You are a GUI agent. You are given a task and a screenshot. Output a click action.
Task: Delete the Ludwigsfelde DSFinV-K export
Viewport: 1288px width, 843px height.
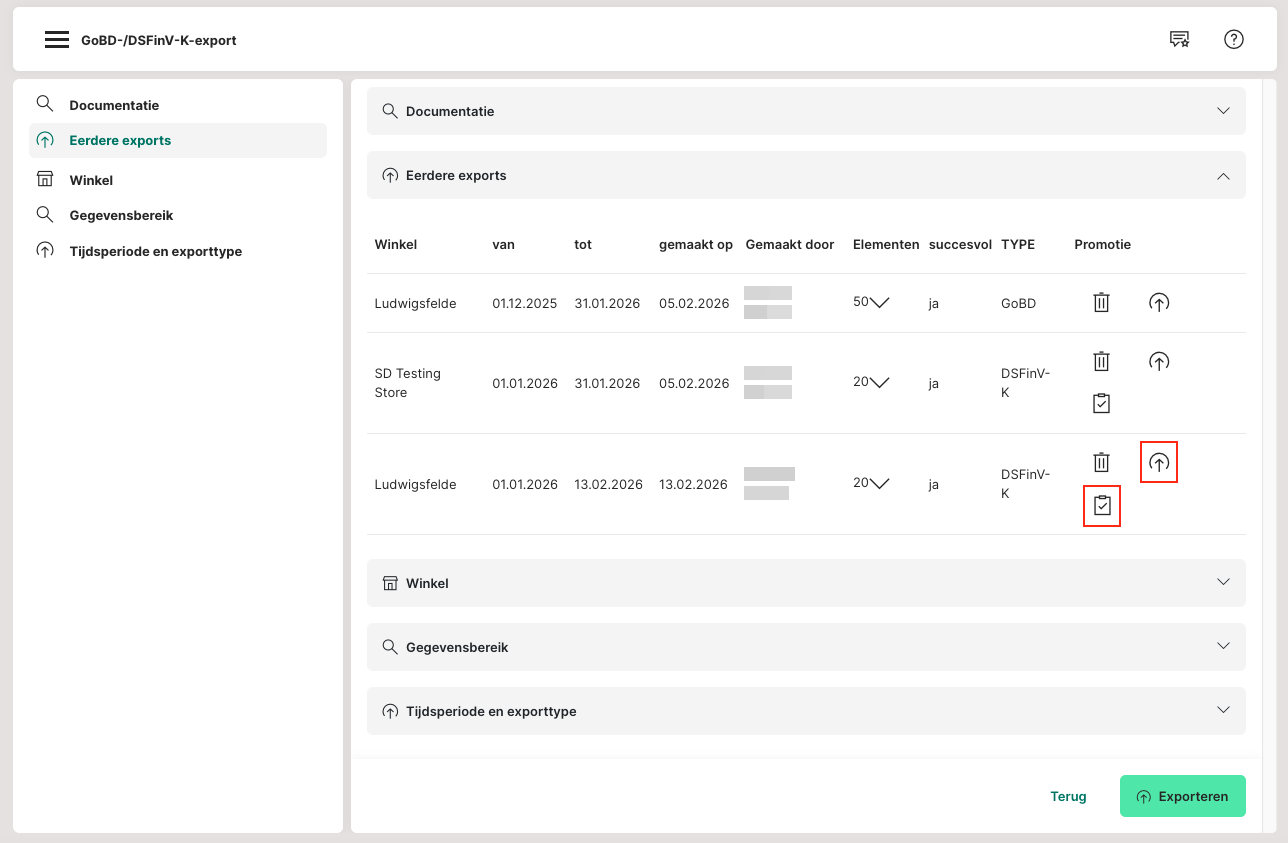point(1101,462)
